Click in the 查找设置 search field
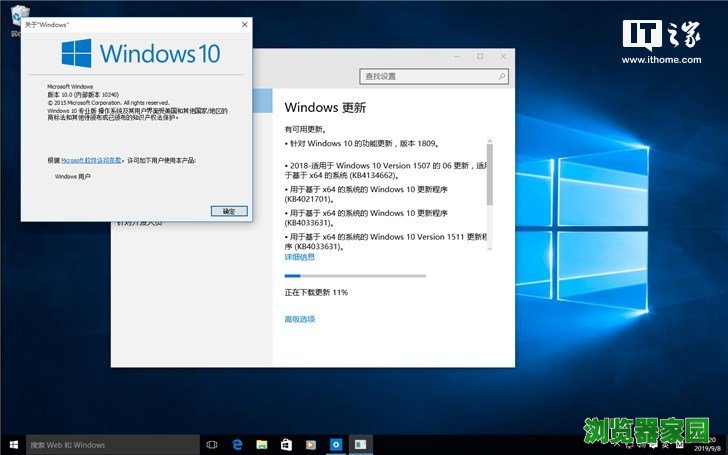The height and width of the screenshot is (455, 728). (425, 76)
